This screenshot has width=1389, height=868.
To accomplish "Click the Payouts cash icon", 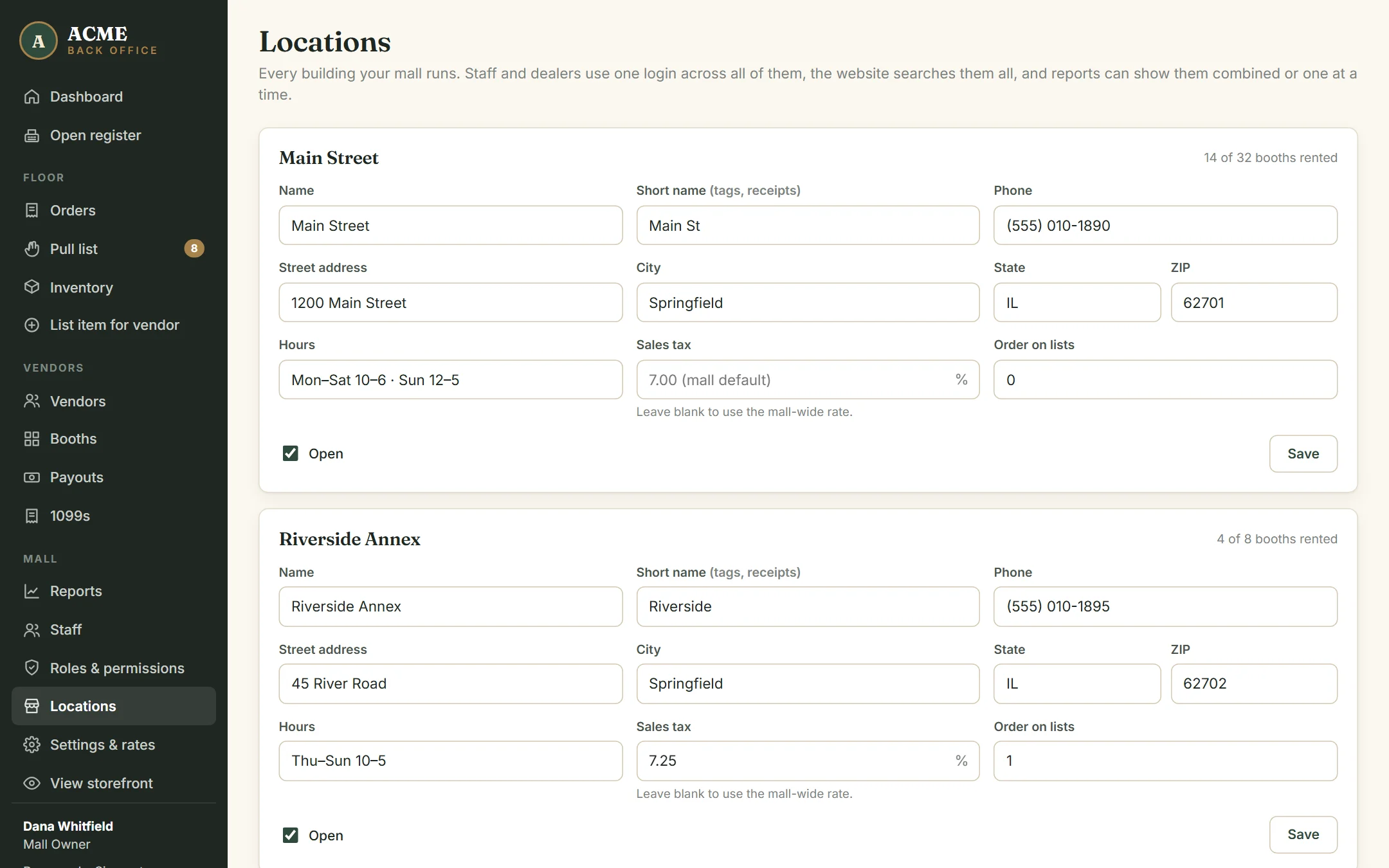I will [x=32, y=477].
